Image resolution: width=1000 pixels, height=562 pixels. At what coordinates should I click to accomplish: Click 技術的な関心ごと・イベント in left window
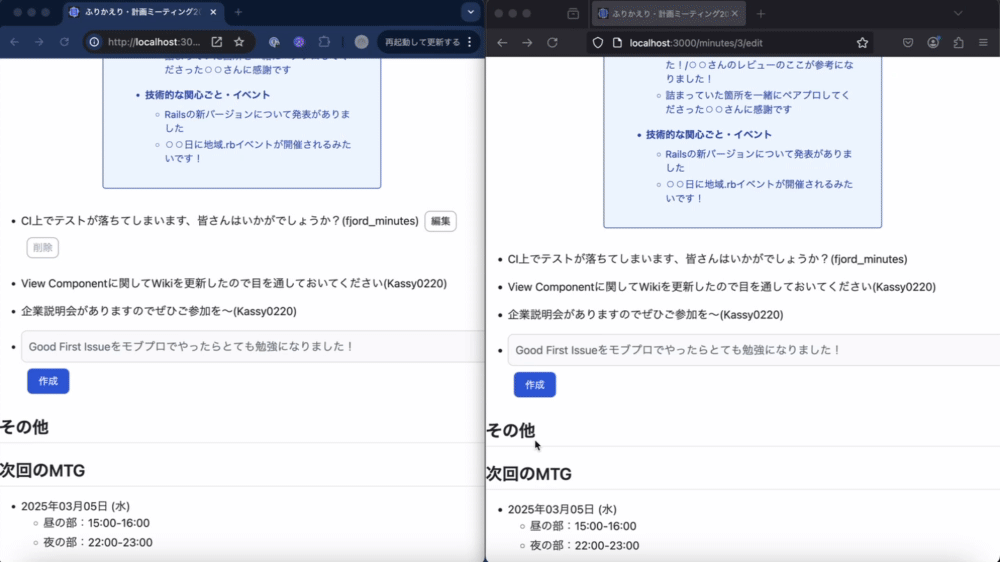(x=207, y=94)
